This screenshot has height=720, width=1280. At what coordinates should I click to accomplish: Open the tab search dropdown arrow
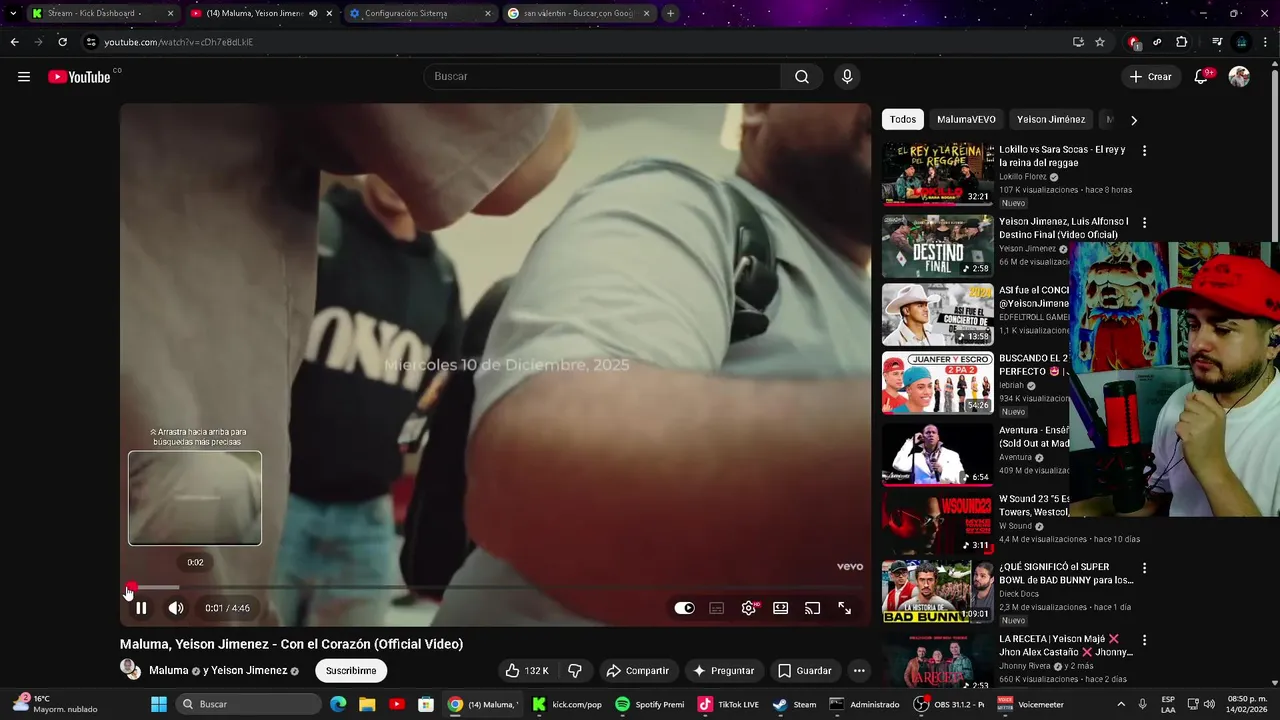coord(12,14)
